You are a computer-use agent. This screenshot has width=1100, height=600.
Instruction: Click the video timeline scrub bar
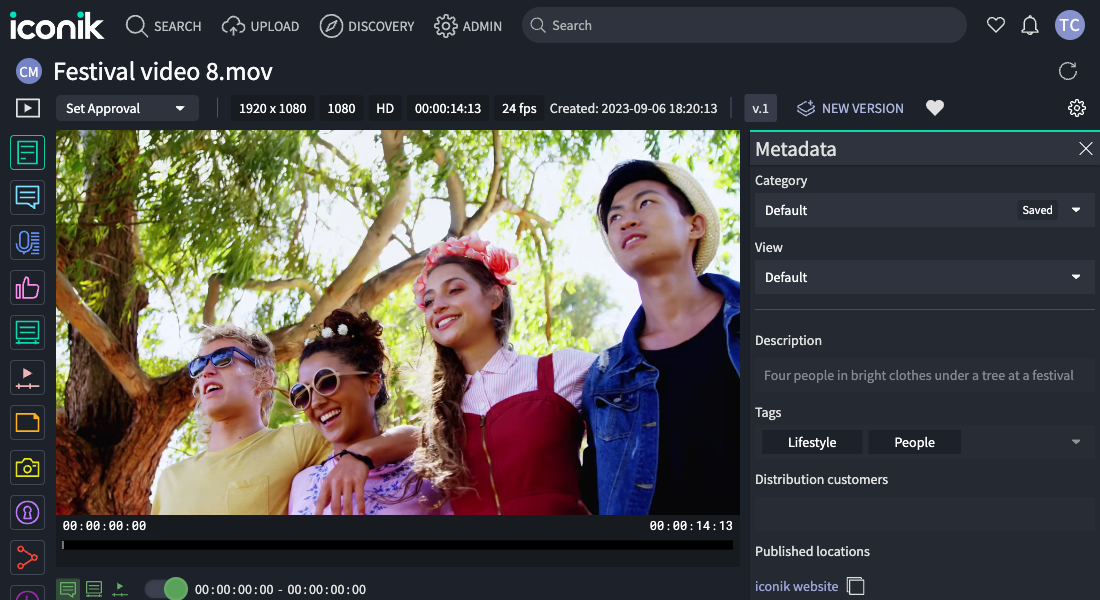pos(397,545)
